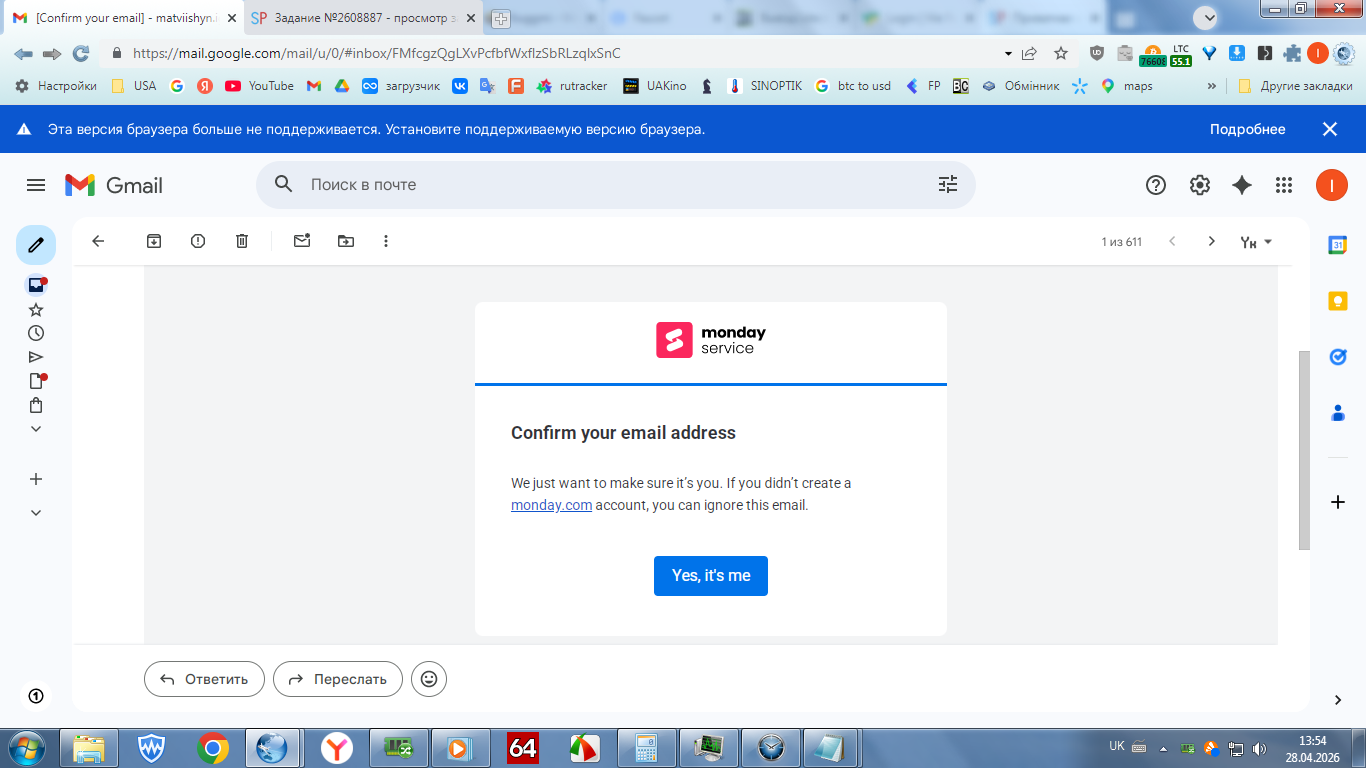
Task: Reload the page
Action: pos(81,54)
